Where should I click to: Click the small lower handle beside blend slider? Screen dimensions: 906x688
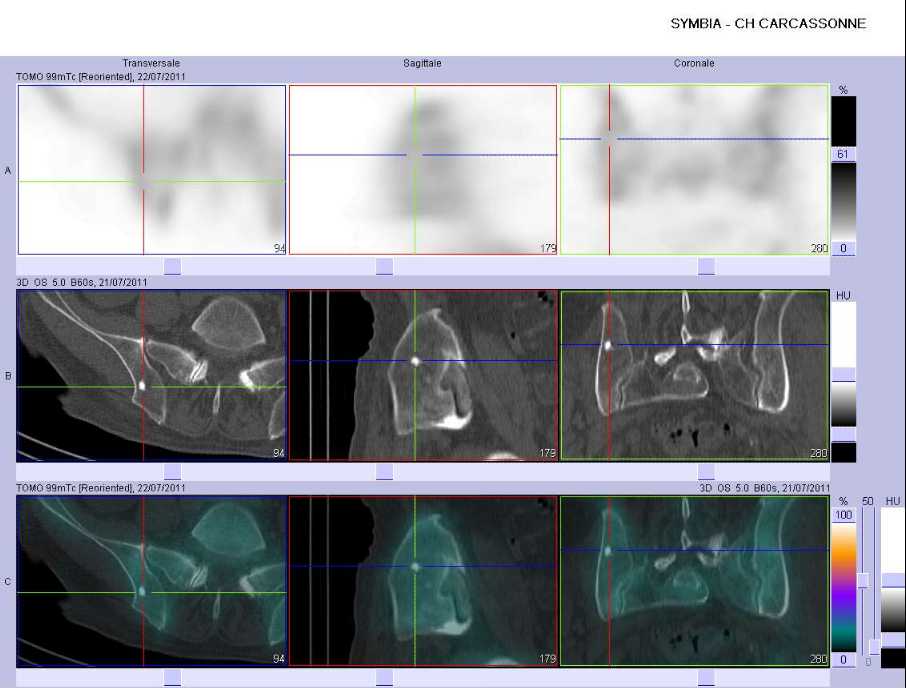click(875, 646)
